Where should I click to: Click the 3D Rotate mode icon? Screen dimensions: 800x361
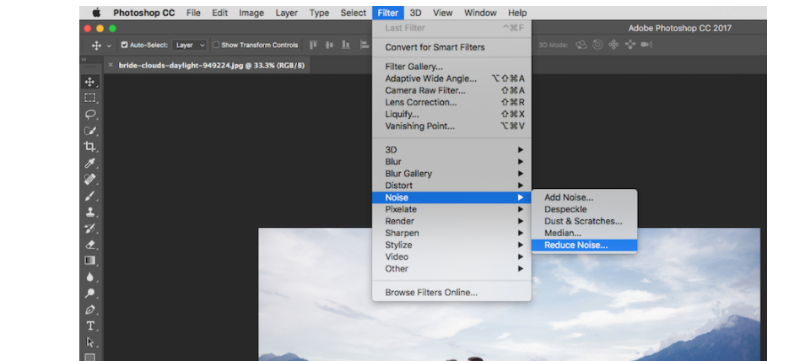(581, 45)
